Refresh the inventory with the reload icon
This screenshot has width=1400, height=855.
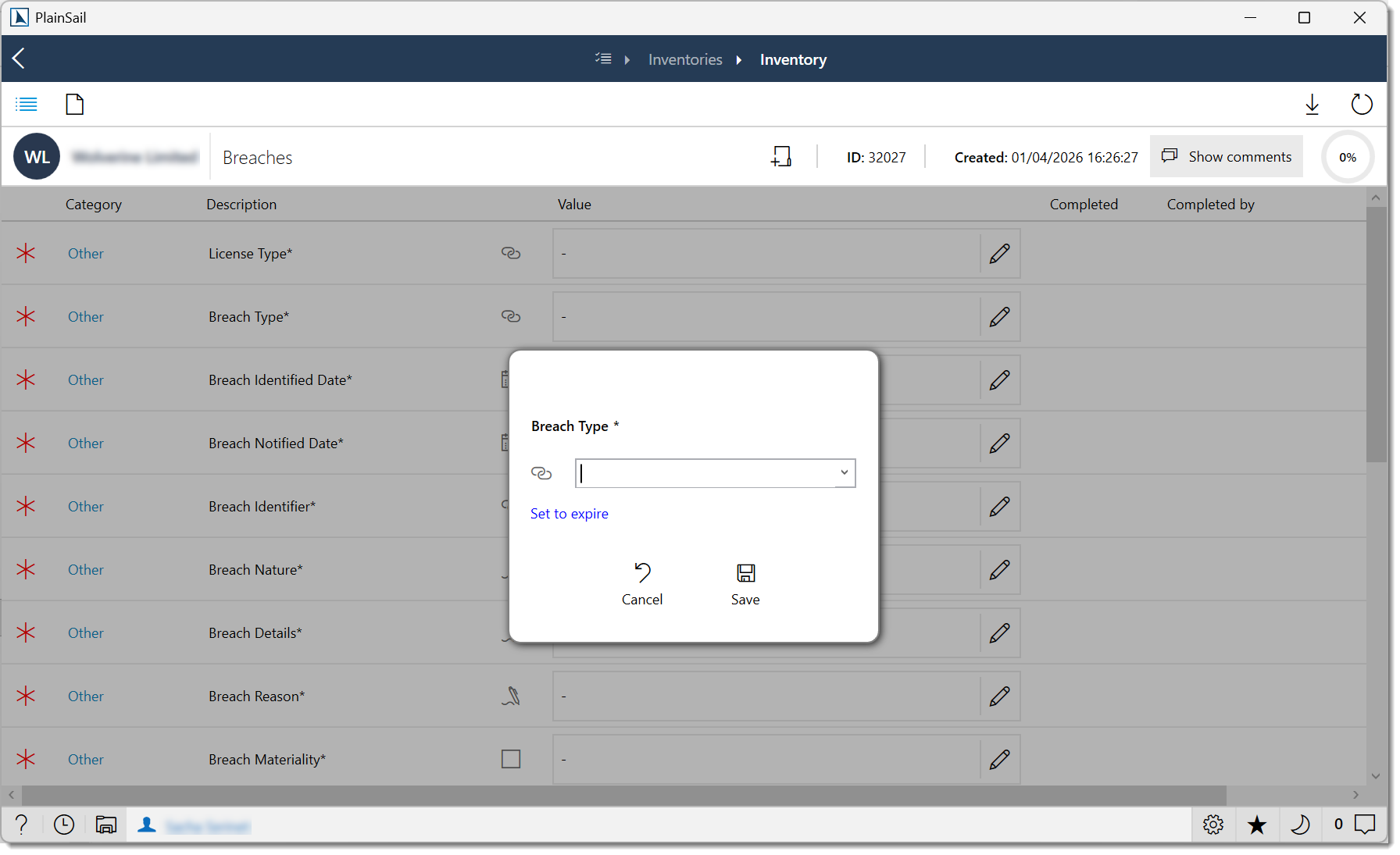[1362, 104]
